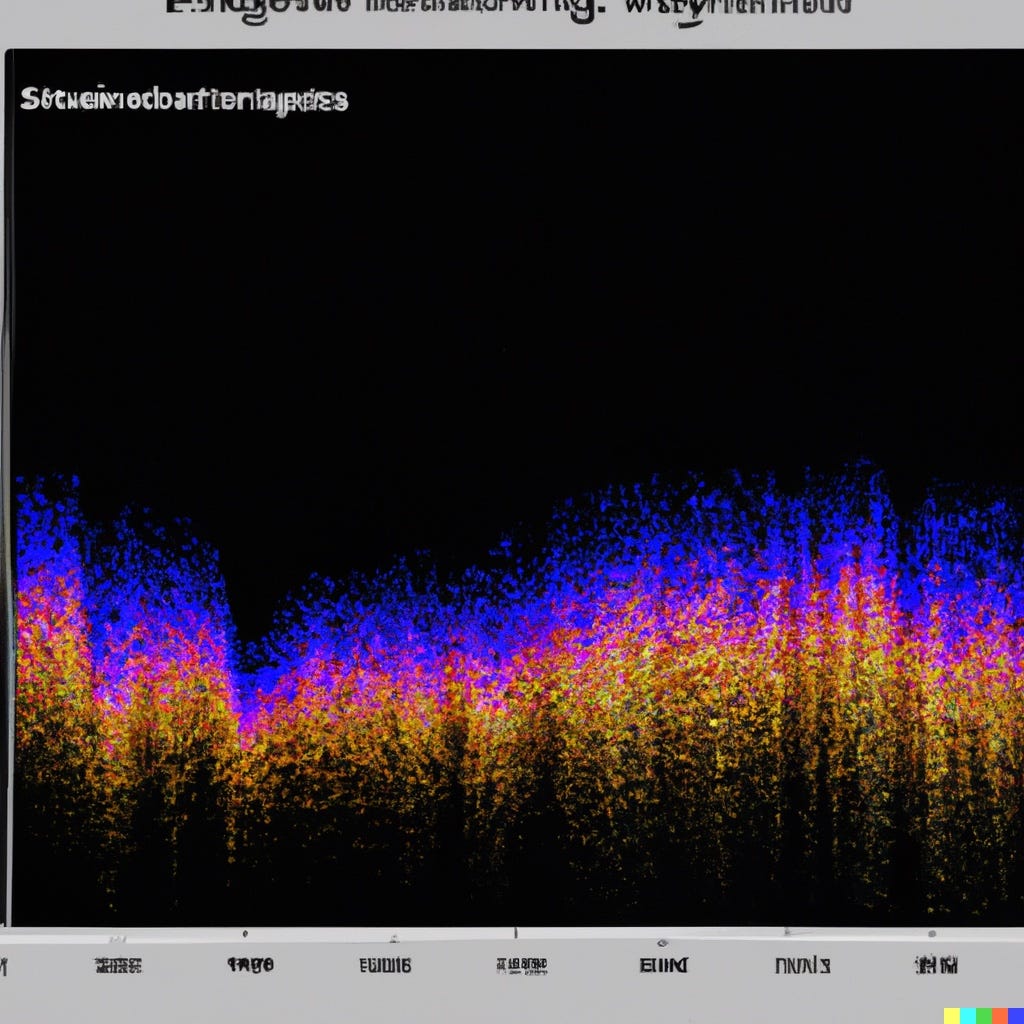Screen dimensions: 1024x1024
Task: Click the tick mark above the '1986' label
Action: click(243, 932)
